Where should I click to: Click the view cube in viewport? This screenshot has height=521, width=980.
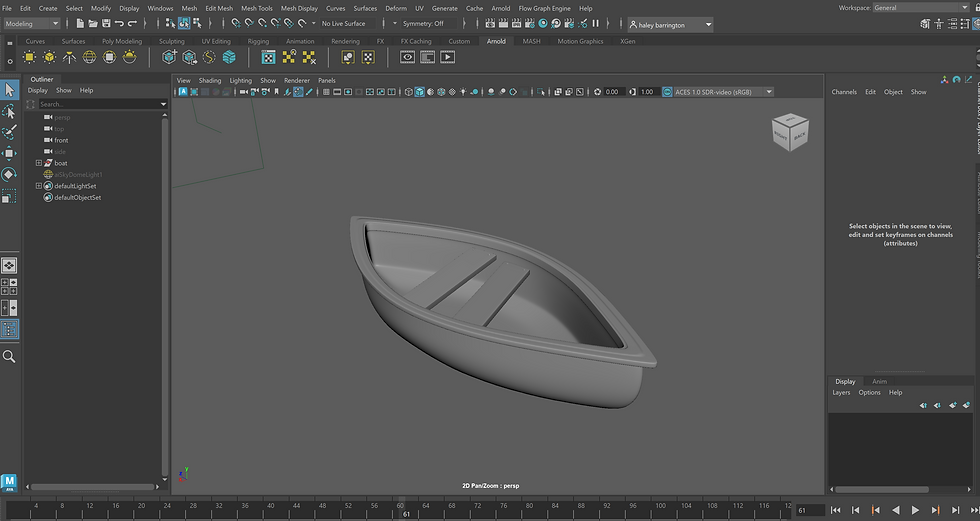pyautogui.click(x=790, y=131)
